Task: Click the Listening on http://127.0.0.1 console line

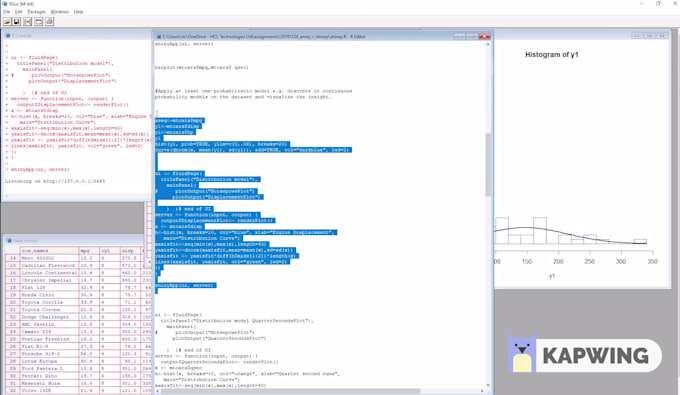Action: (x=55, y=181)
